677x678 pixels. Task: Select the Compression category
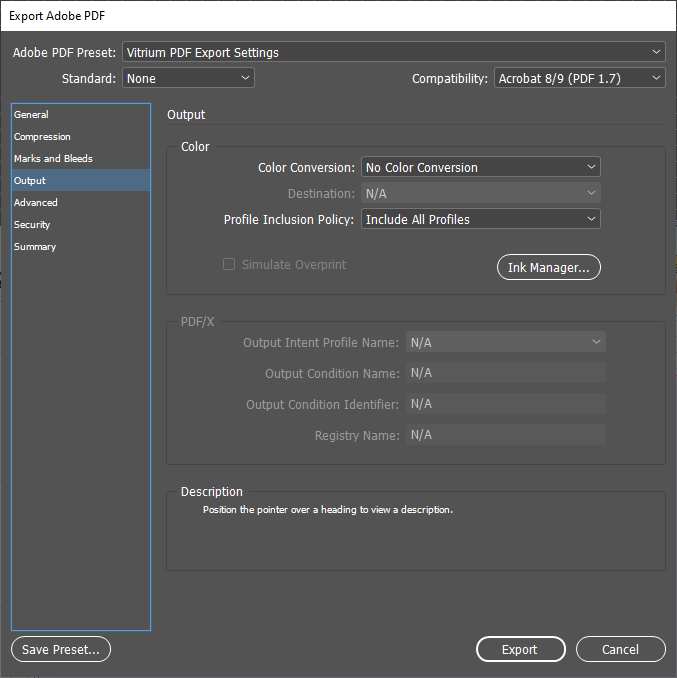coord(81,137)
